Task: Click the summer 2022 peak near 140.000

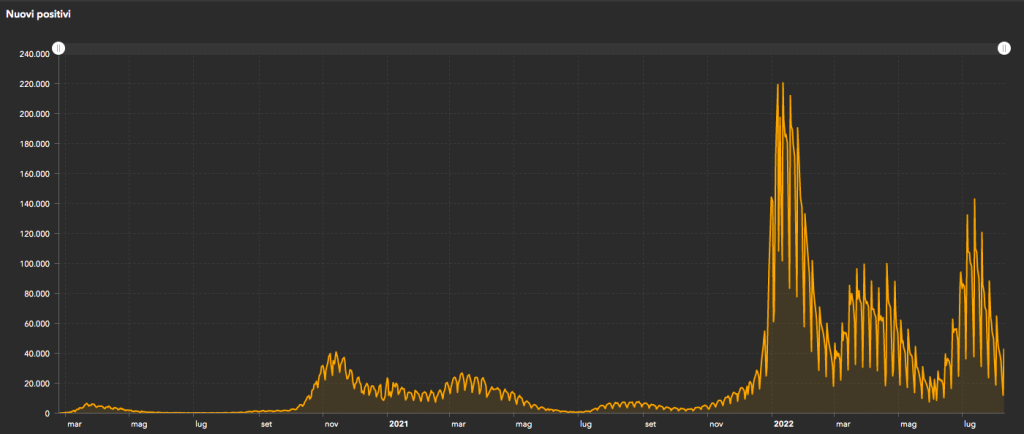Action: (974, 200)
